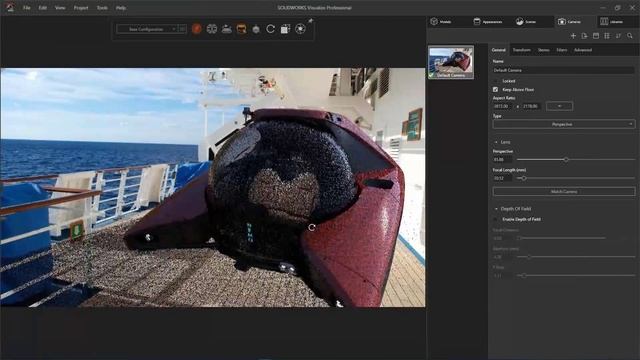640x360 pixels.
Task: Select the Transform camera sub-tab
Action: point(522,50)
